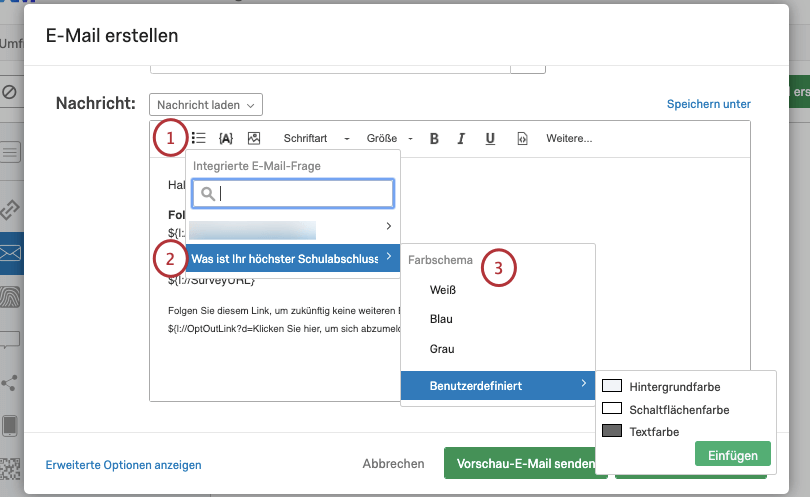
Task: Open the source code view icon
Action: point(522,138)
